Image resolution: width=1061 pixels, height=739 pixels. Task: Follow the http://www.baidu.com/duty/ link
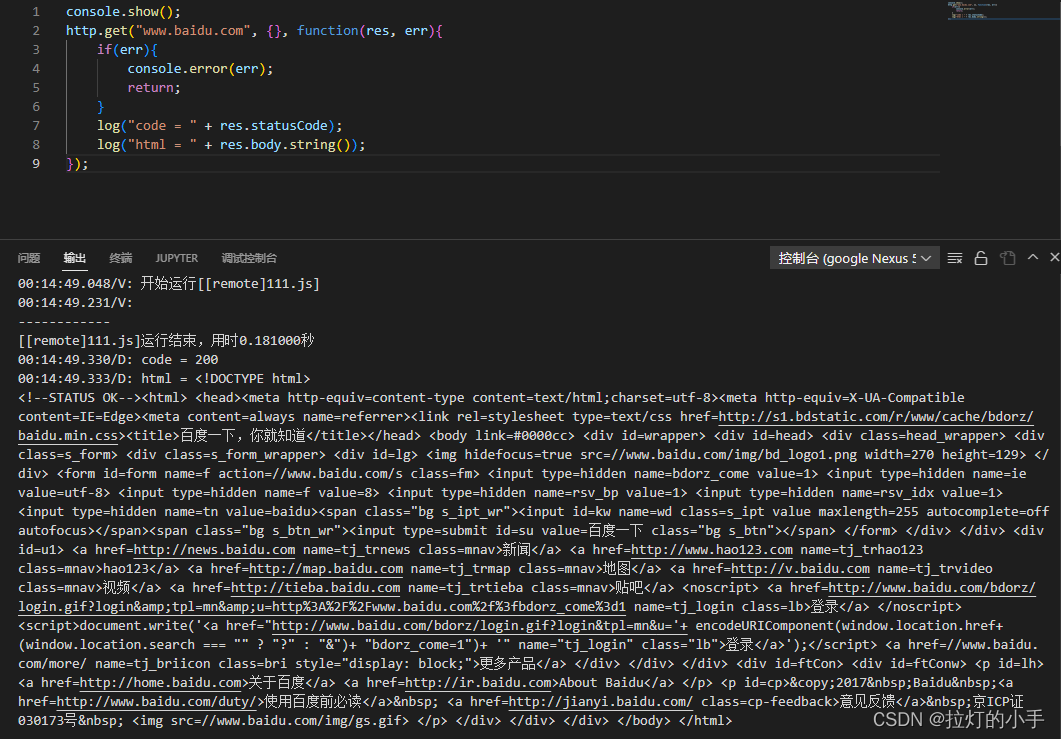(x=157, y=701)
